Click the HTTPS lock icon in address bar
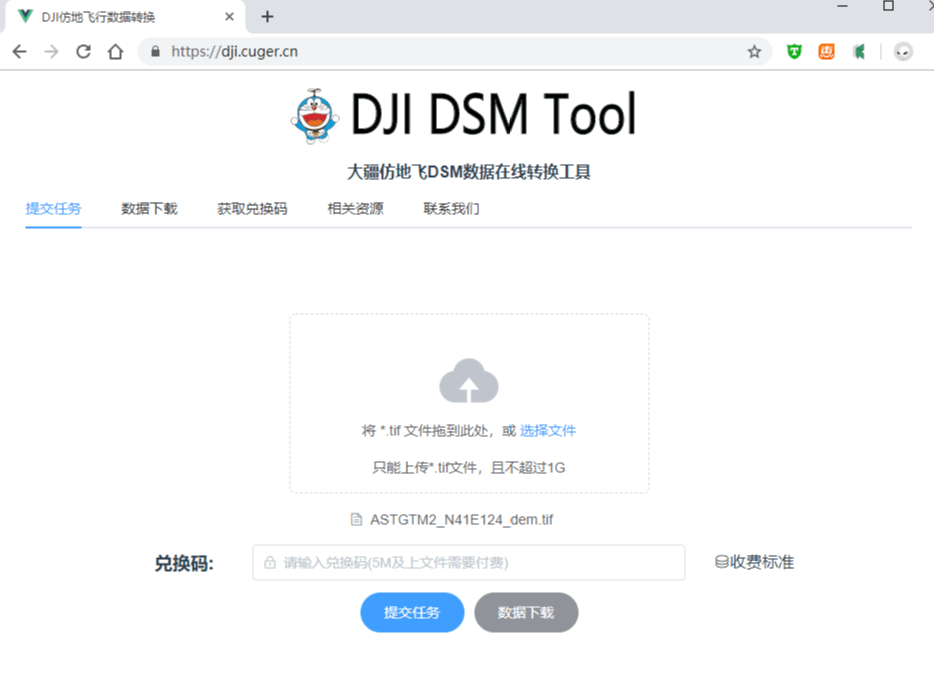 (x=155, y=51)
